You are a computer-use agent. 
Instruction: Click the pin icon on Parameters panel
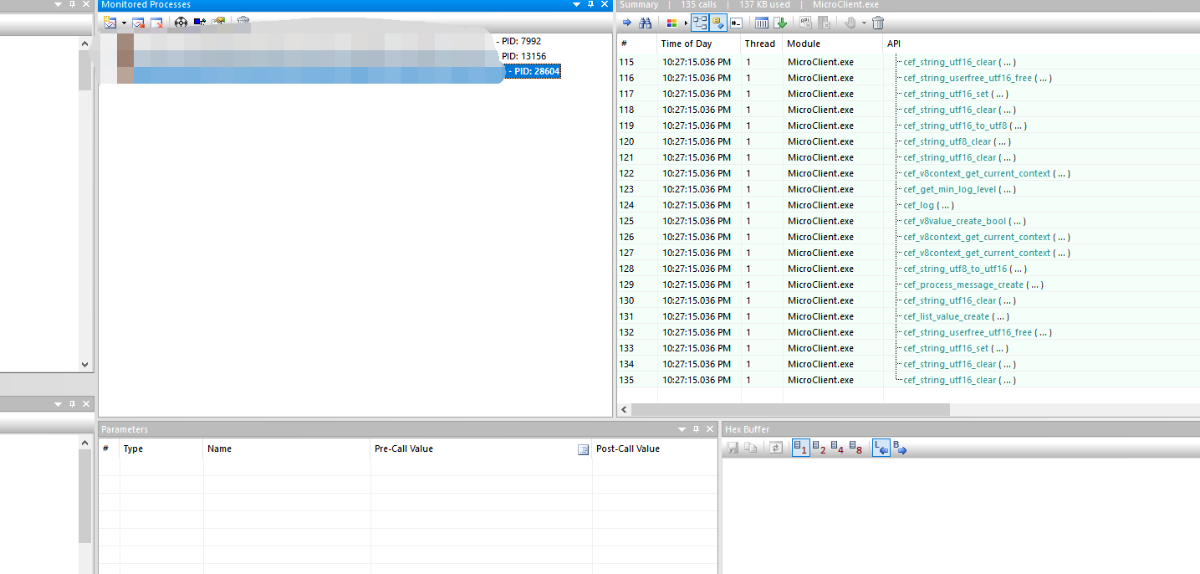point(696,429)
